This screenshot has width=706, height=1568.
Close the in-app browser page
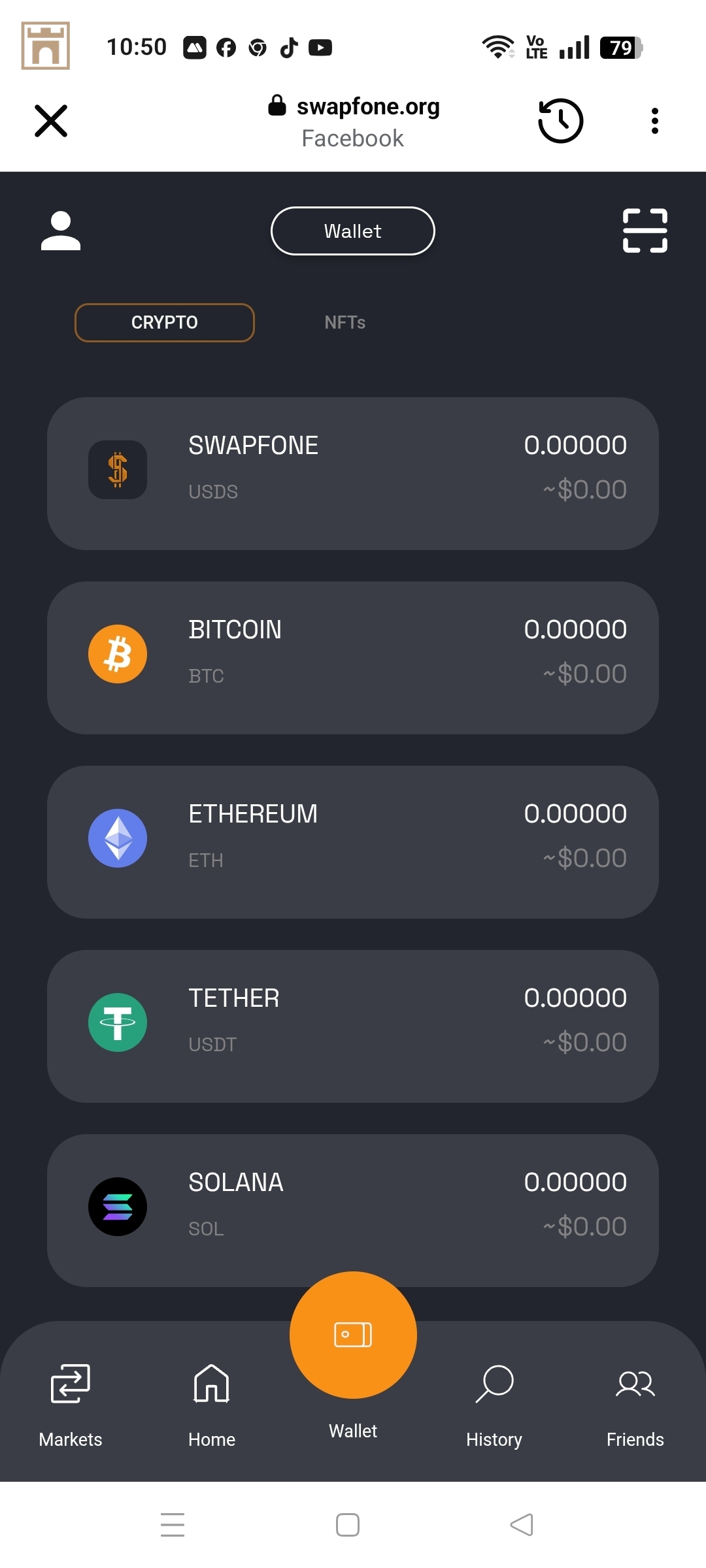(51, 121)
